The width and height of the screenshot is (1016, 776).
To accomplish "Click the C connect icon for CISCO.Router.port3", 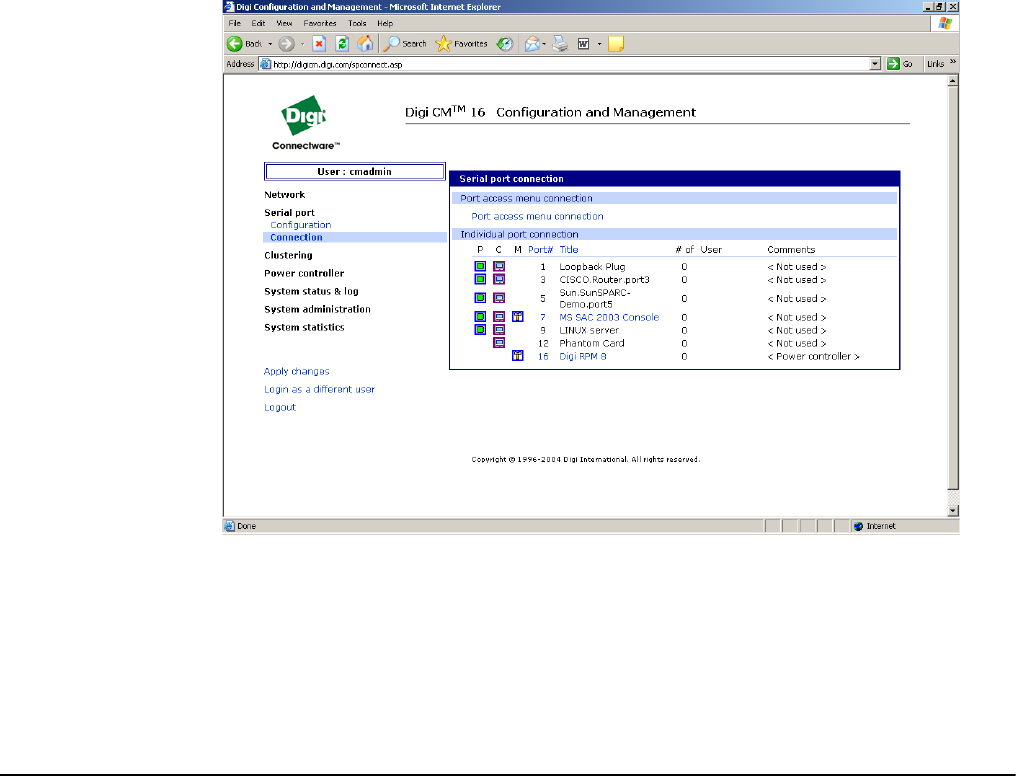I will coord(499,279).
